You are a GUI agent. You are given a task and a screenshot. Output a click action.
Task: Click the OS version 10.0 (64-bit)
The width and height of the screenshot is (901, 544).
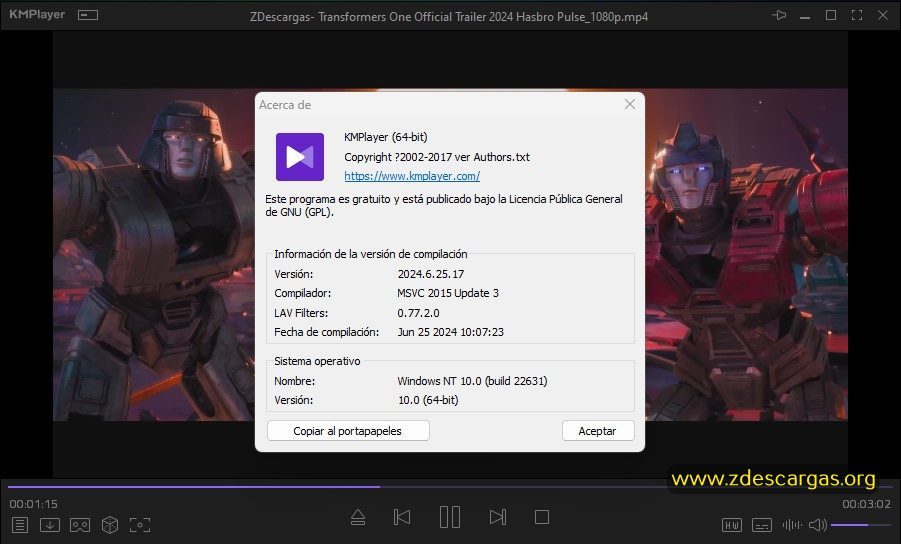click(428, 400)
